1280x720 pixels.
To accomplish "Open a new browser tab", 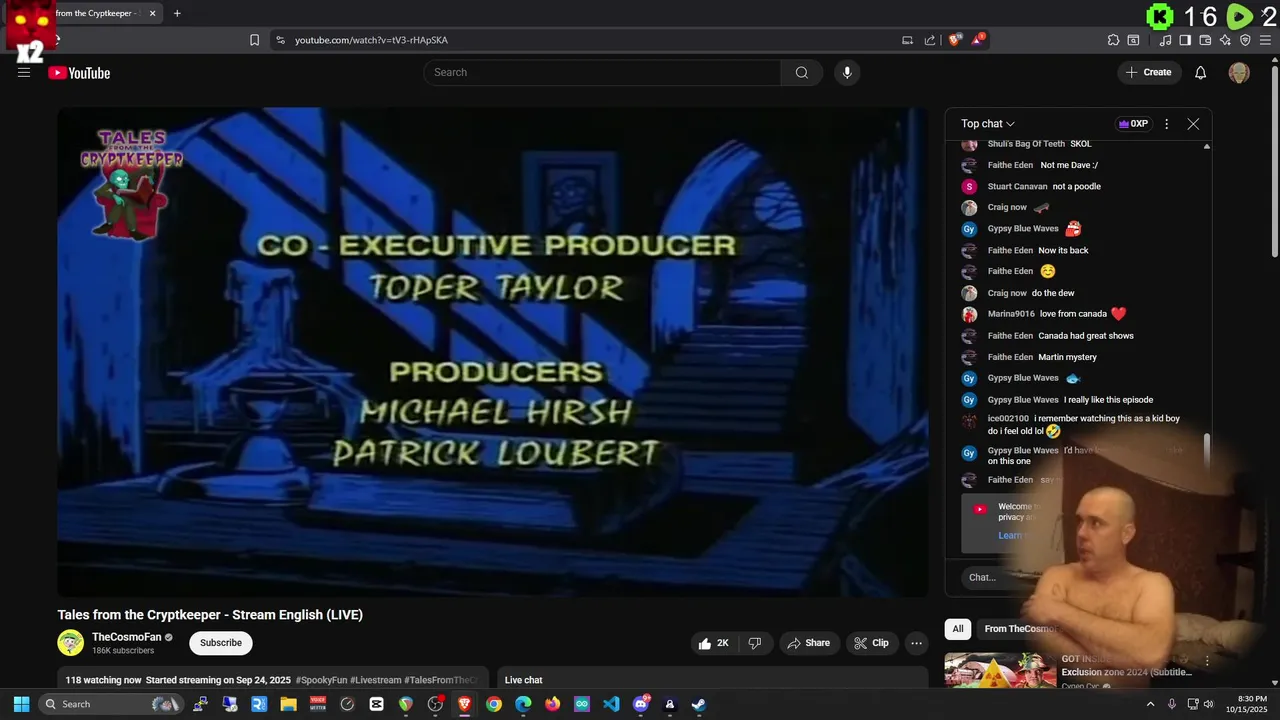I will 177,13.
